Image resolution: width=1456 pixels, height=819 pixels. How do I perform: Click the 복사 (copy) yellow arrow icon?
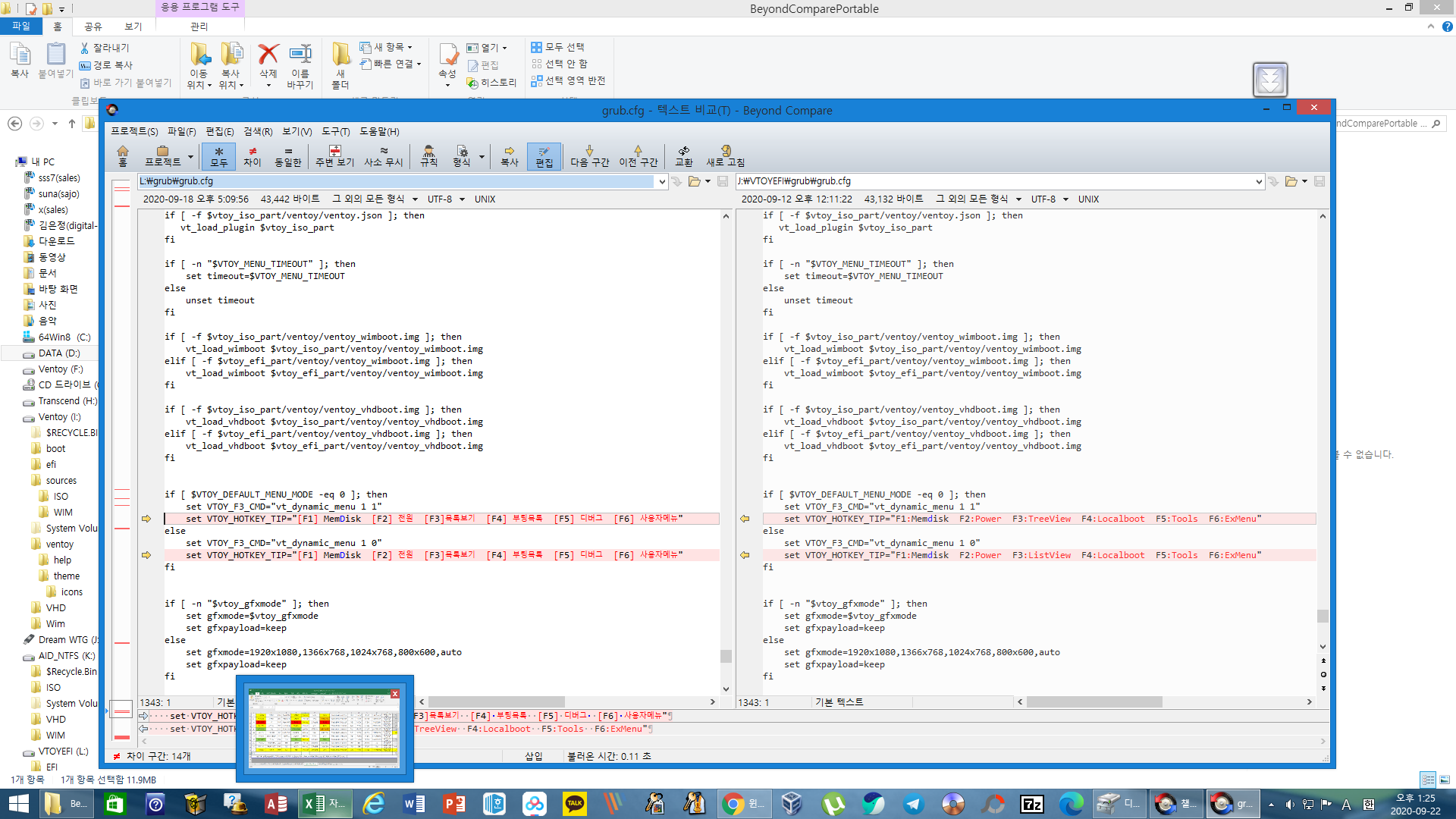click(x=510, y=155)
